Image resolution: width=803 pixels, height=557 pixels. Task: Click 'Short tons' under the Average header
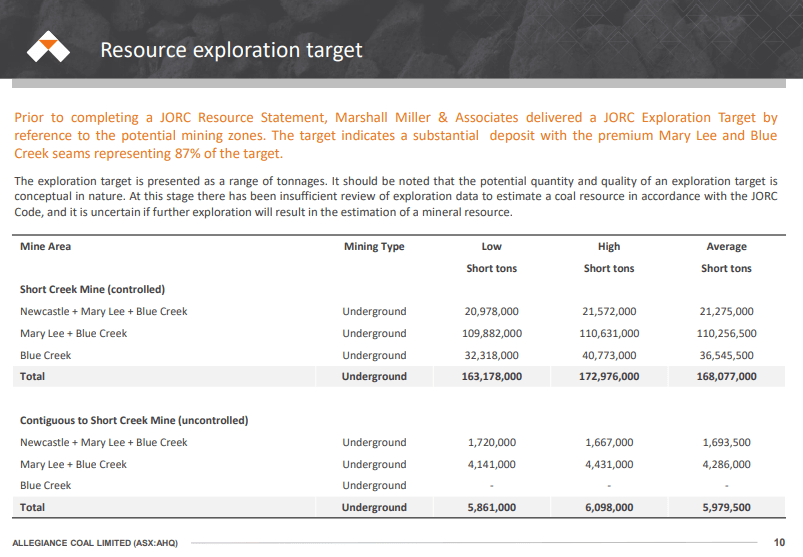(726, 268)
